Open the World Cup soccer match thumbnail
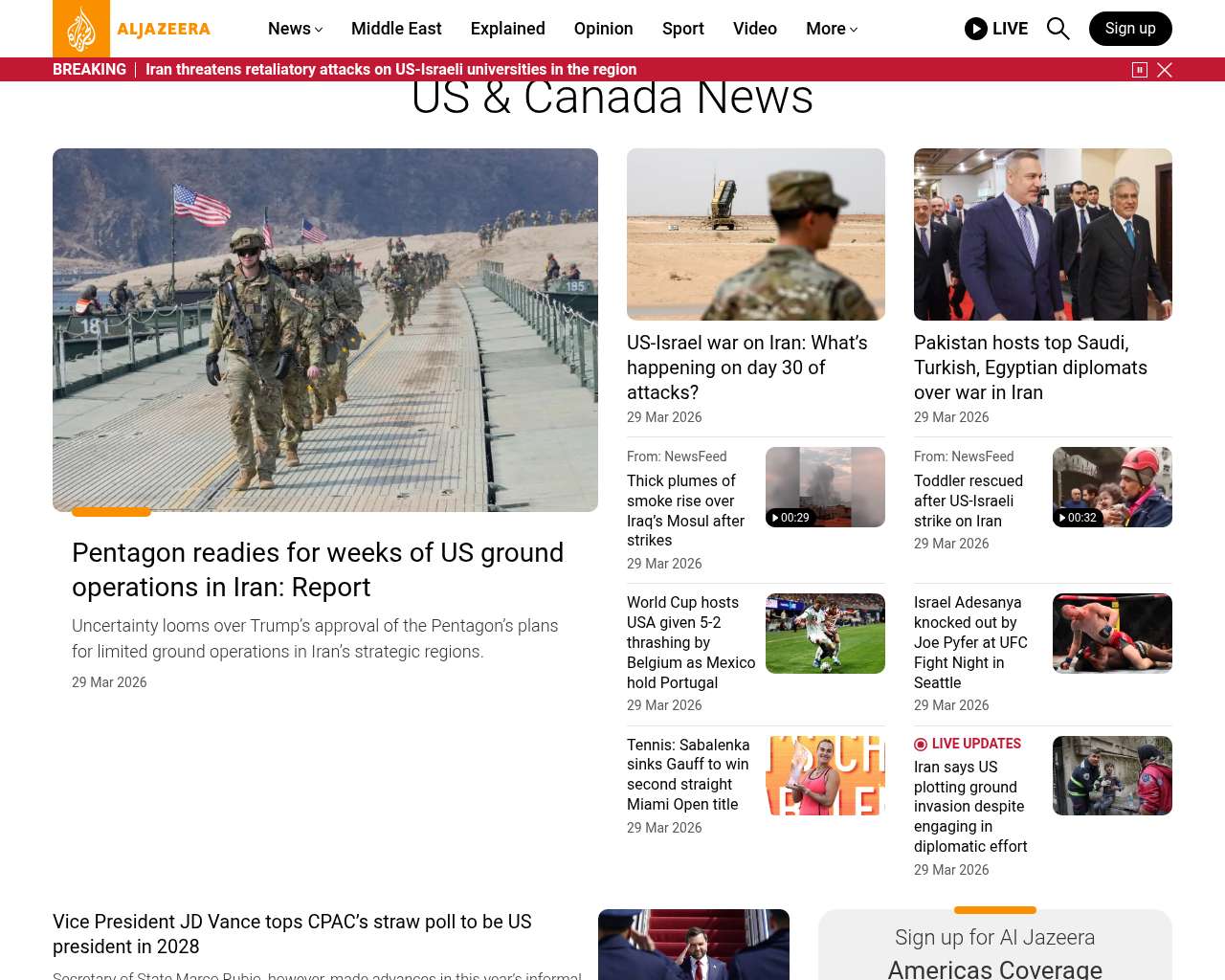 pos(824,634)
